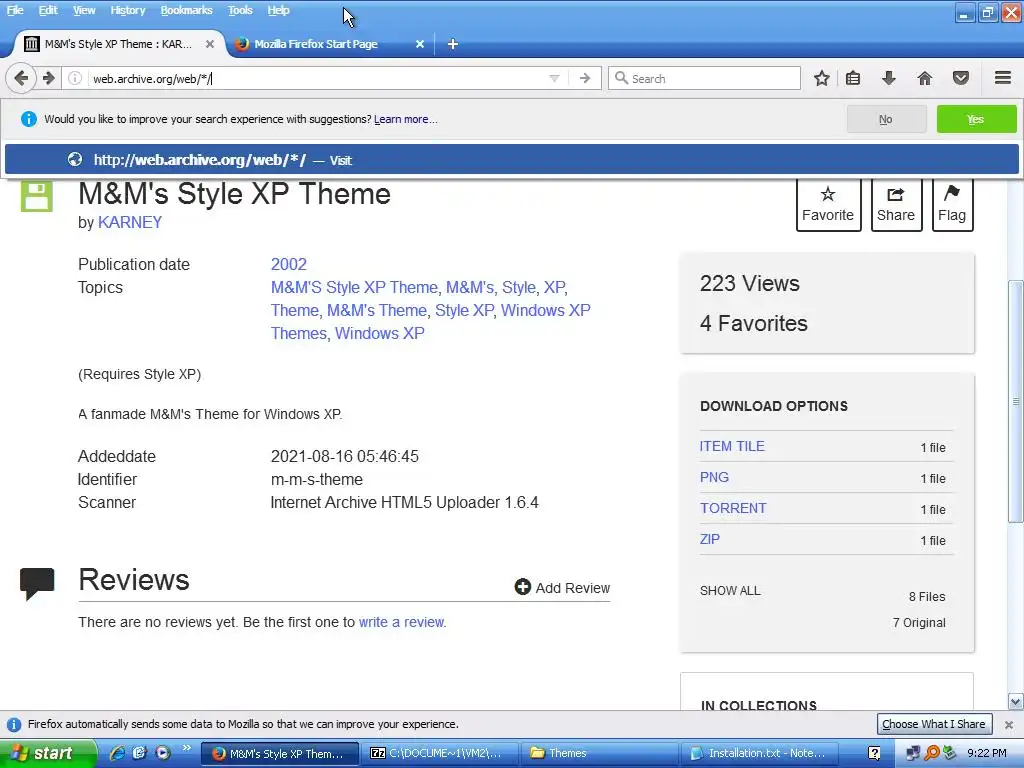
Task: Decline search suggestions with No button
Action: tap(886, 119)
